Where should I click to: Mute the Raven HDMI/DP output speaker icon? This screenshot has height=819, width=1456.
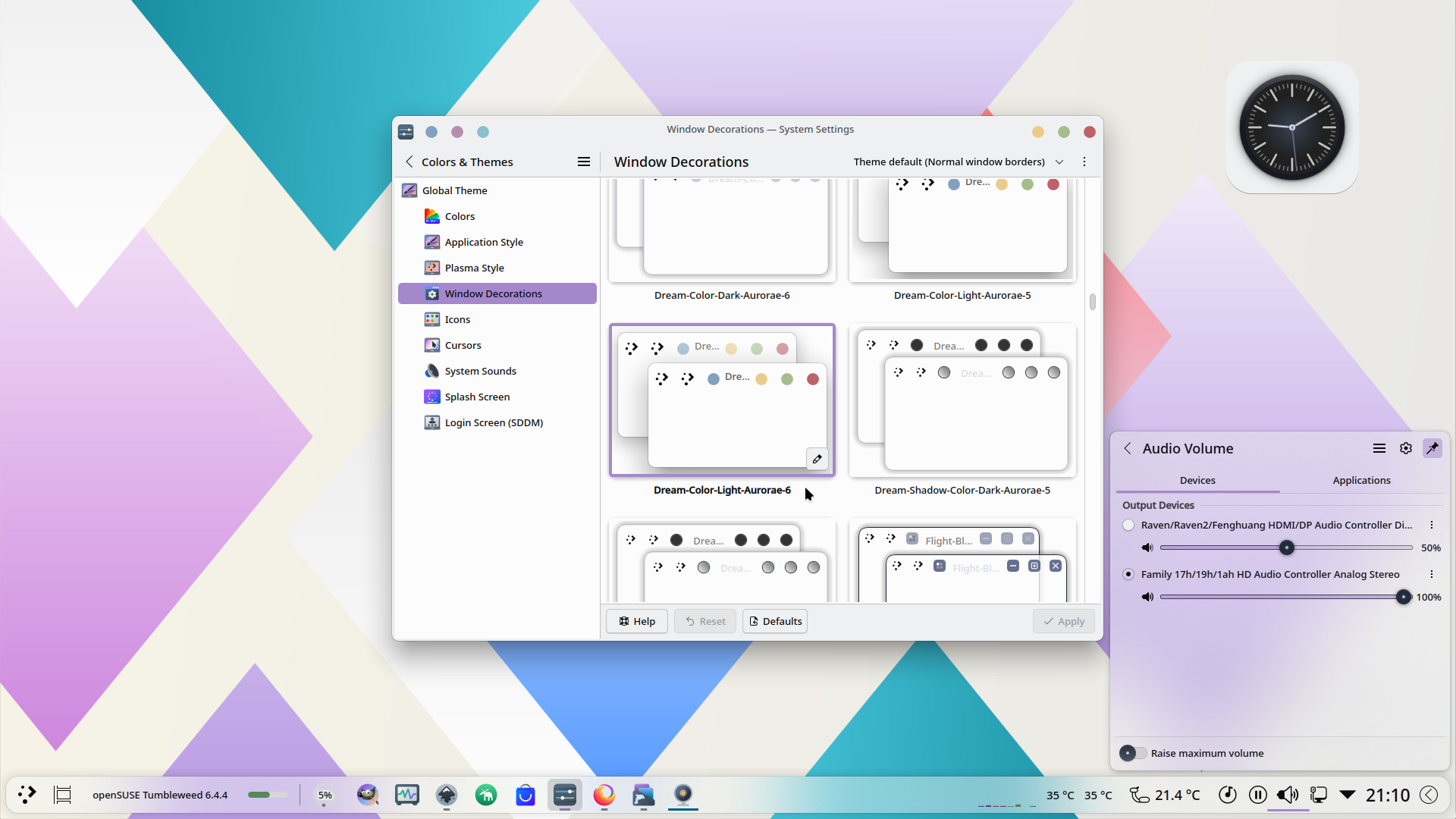tap(1147, 548)
